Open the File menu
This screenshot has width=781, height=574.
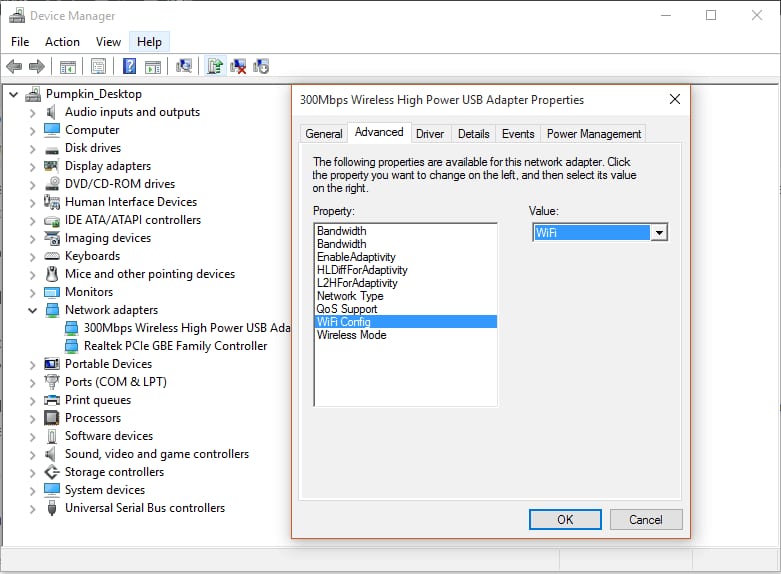click(x=20, y=42)
